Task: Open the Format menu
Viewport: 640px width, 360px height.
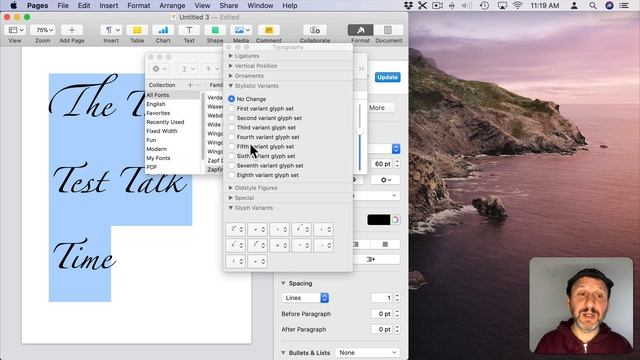Action: click(139, 6)
